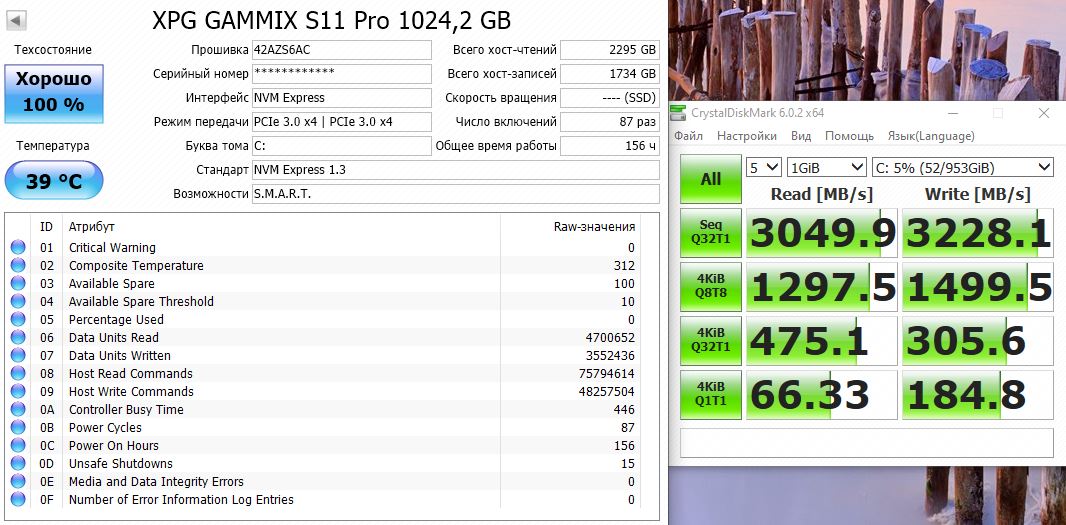Screen dimensions: 1066x525
Task: Click the All benchmark button
Action: [x=711, y=179]
